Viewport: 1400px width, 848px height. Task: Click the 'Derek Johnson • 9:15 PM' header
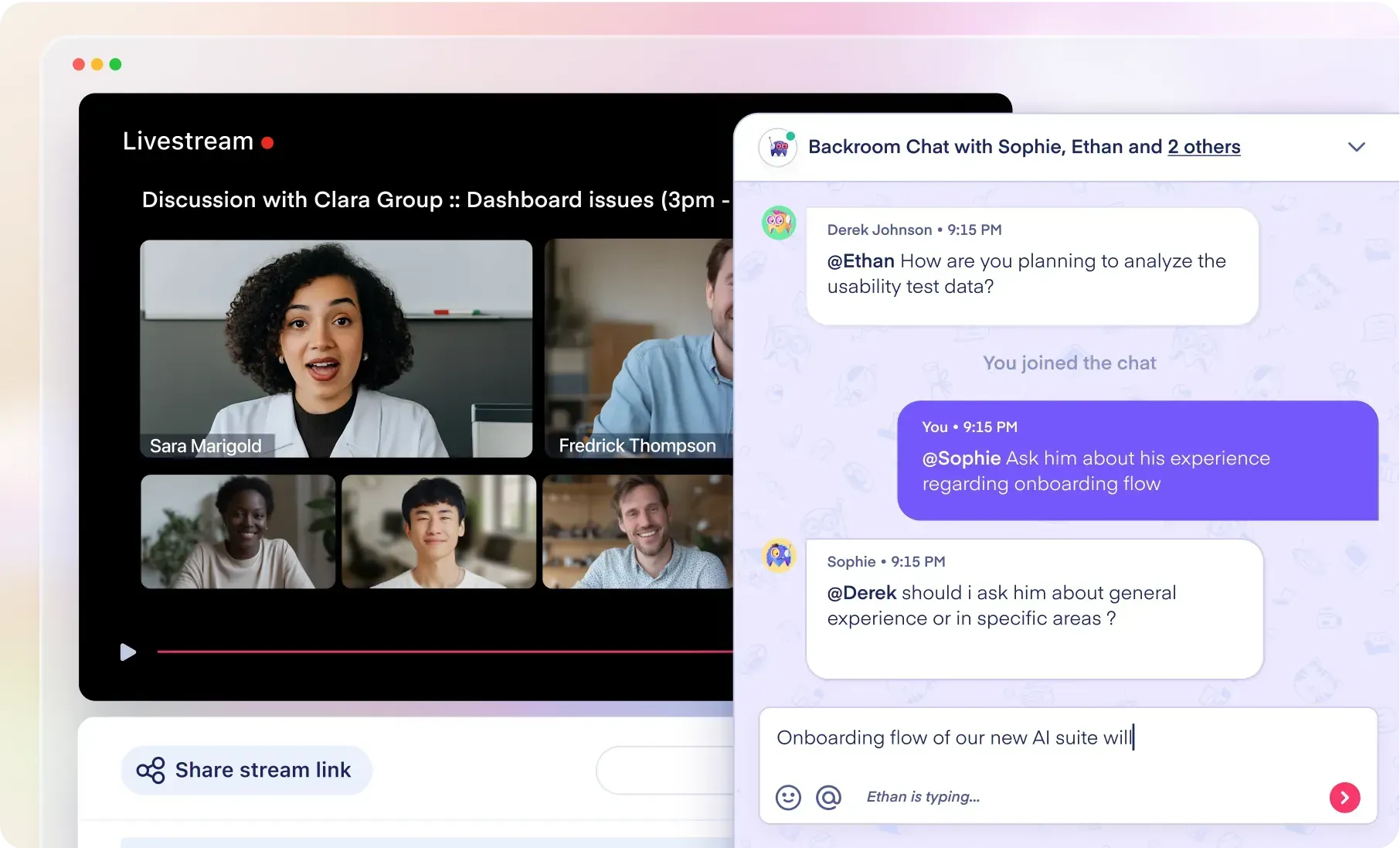click(x=914, y=230)
